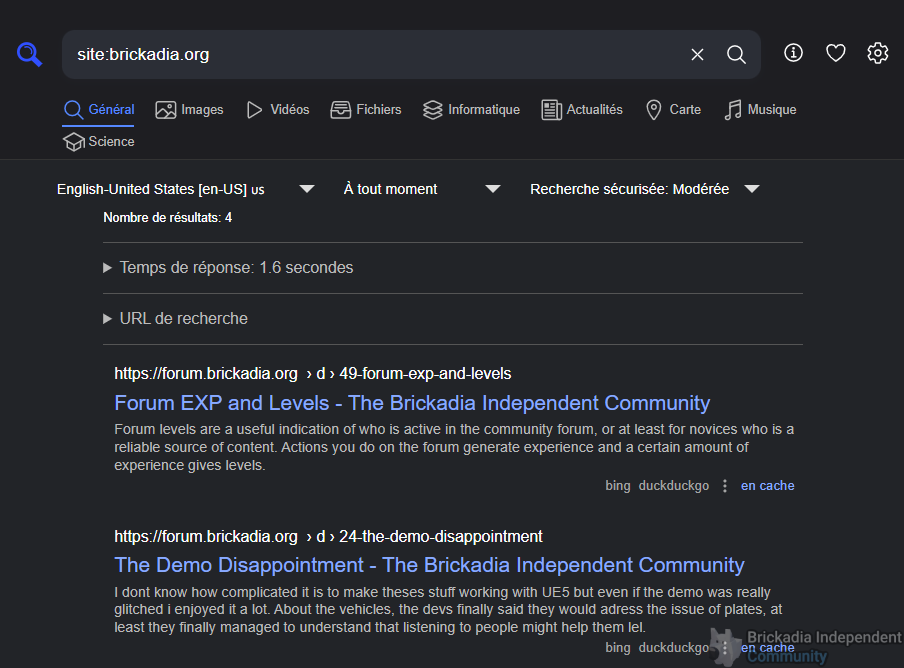
Task: Open the Carte tab
Action: 673,110
